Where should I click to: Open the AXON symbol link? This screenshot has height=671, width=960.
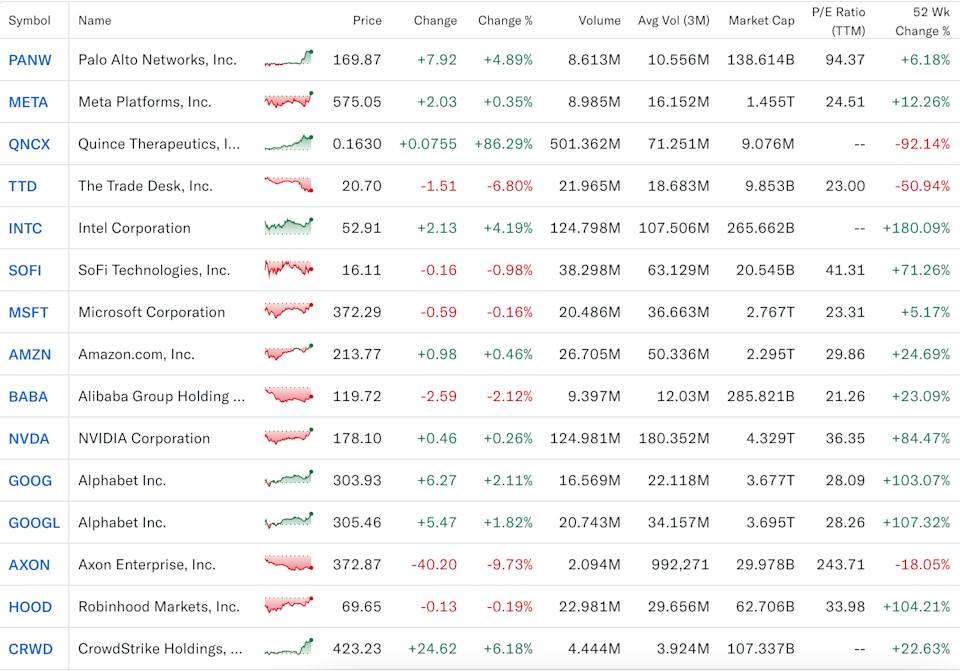pyautogui.click(x=29, y=564)
